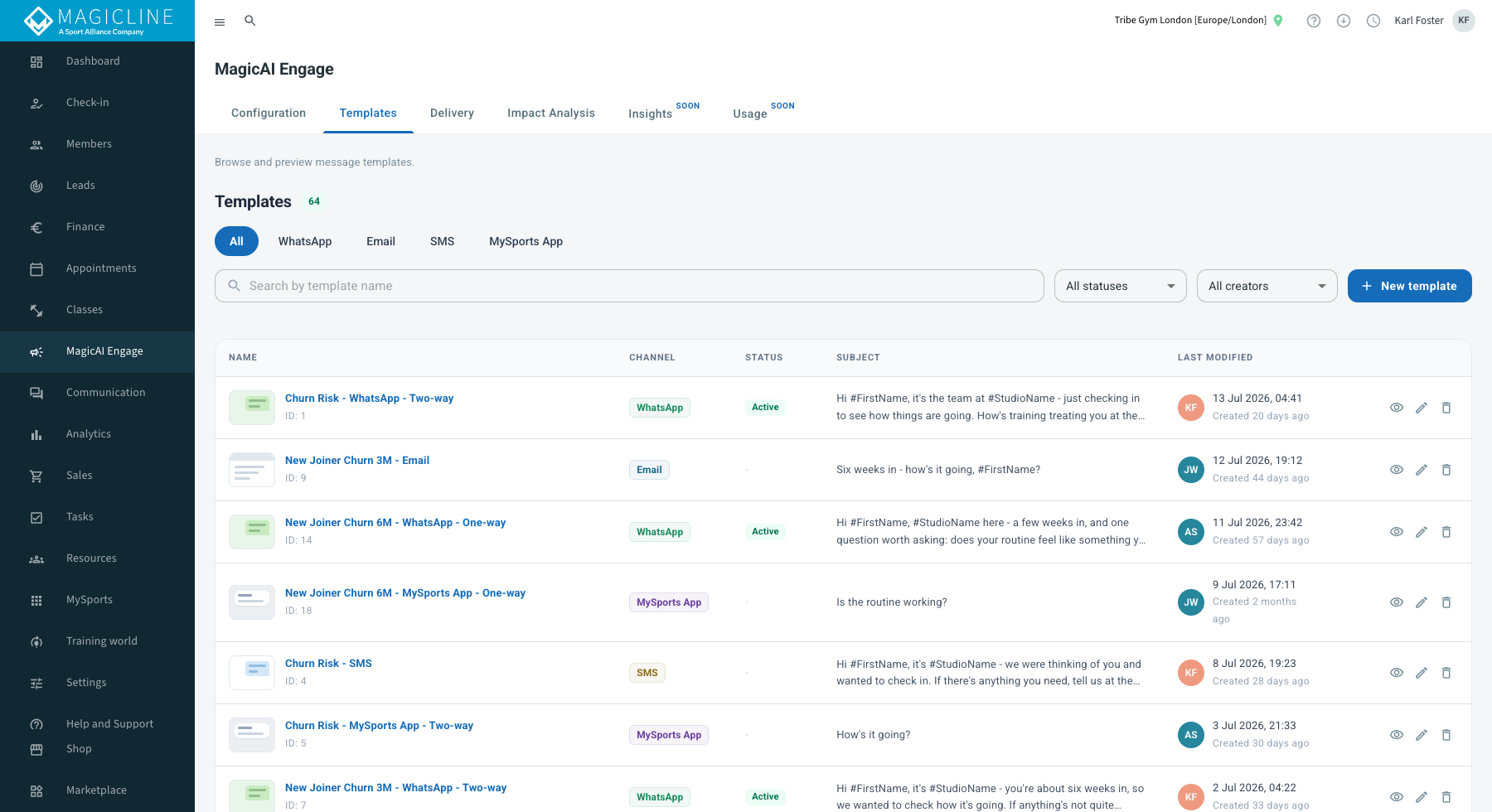The height and width of the screenshot is (812, 1492).
Task: Filter templates by Email channel
Action: (x=380, y=241)
